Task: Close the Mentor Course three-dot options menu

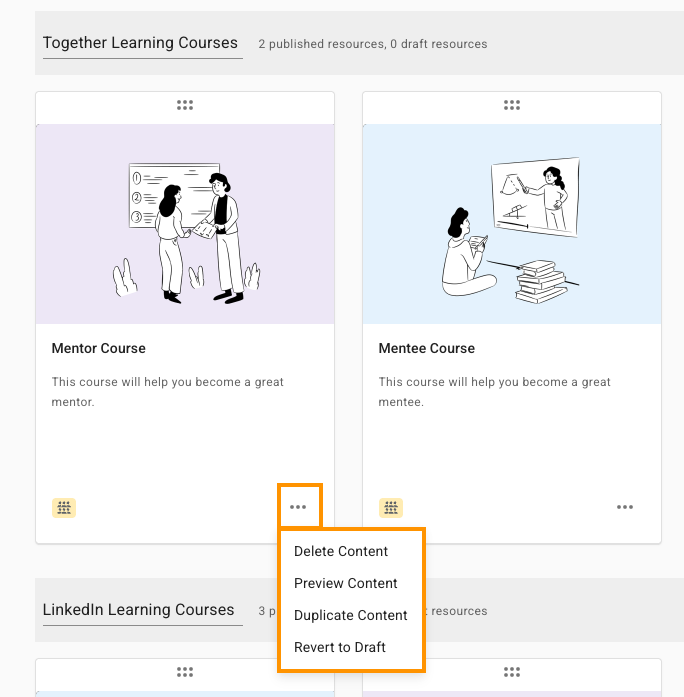Action: (298, 507)
